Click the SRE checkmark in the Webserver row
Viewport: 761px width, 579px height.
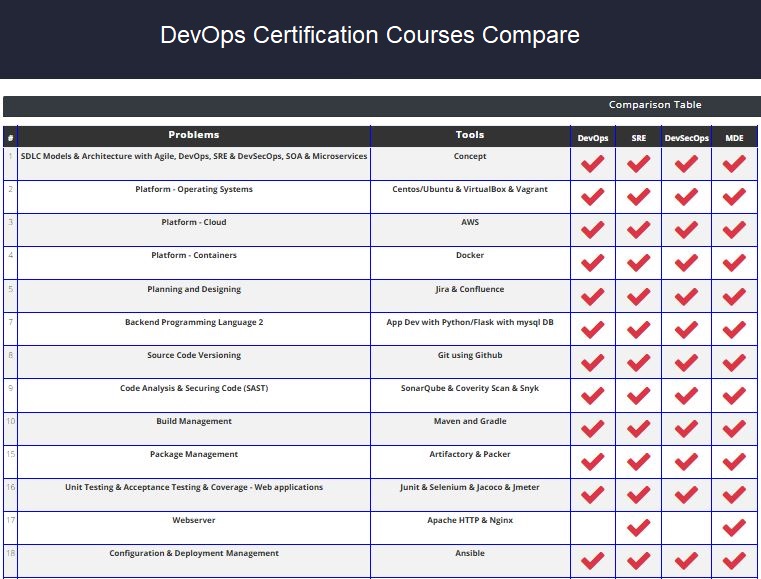pyautogui.click(x=638, y=527)
